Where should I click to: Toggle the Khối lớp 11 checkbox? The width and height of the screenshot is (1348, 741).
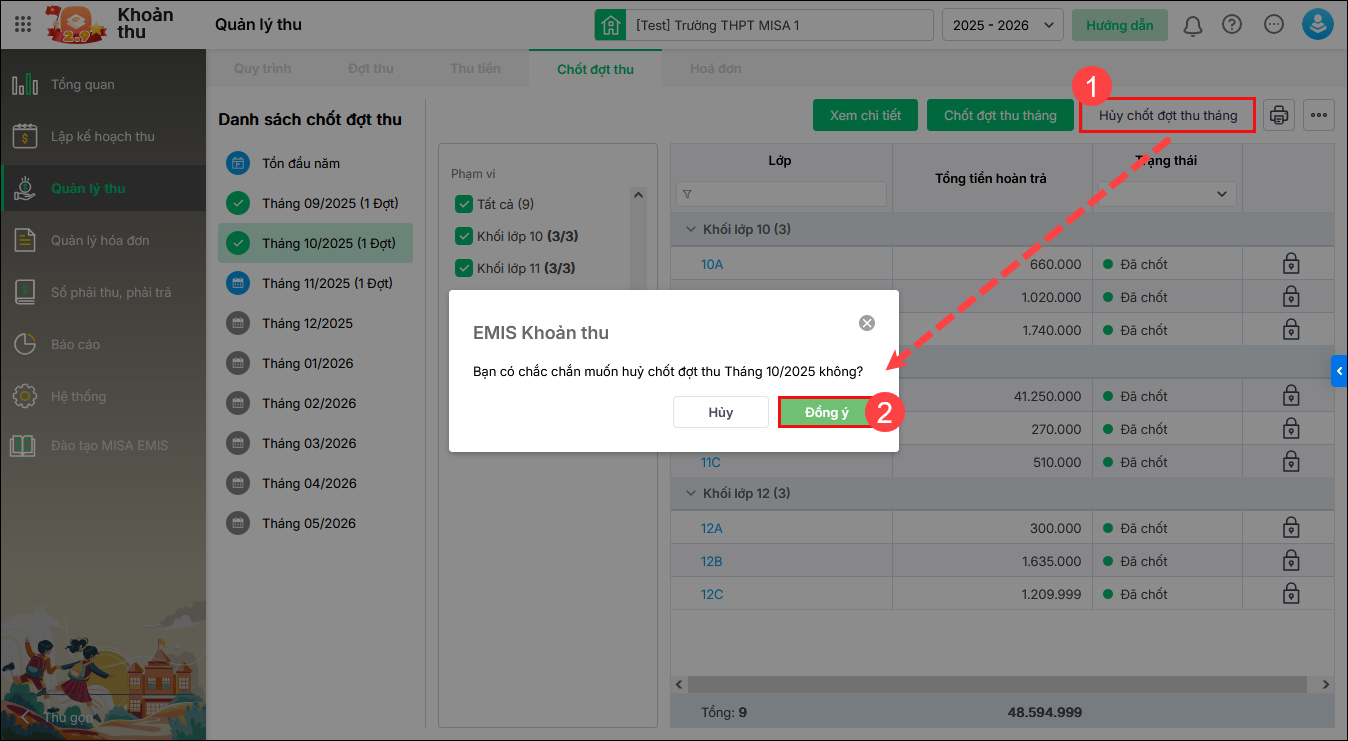click(x=464, y=268)
